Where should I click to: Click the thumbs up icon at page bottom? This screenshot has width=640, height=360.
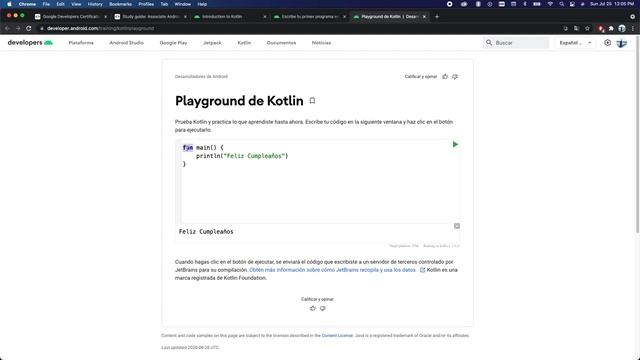[313, 308]
